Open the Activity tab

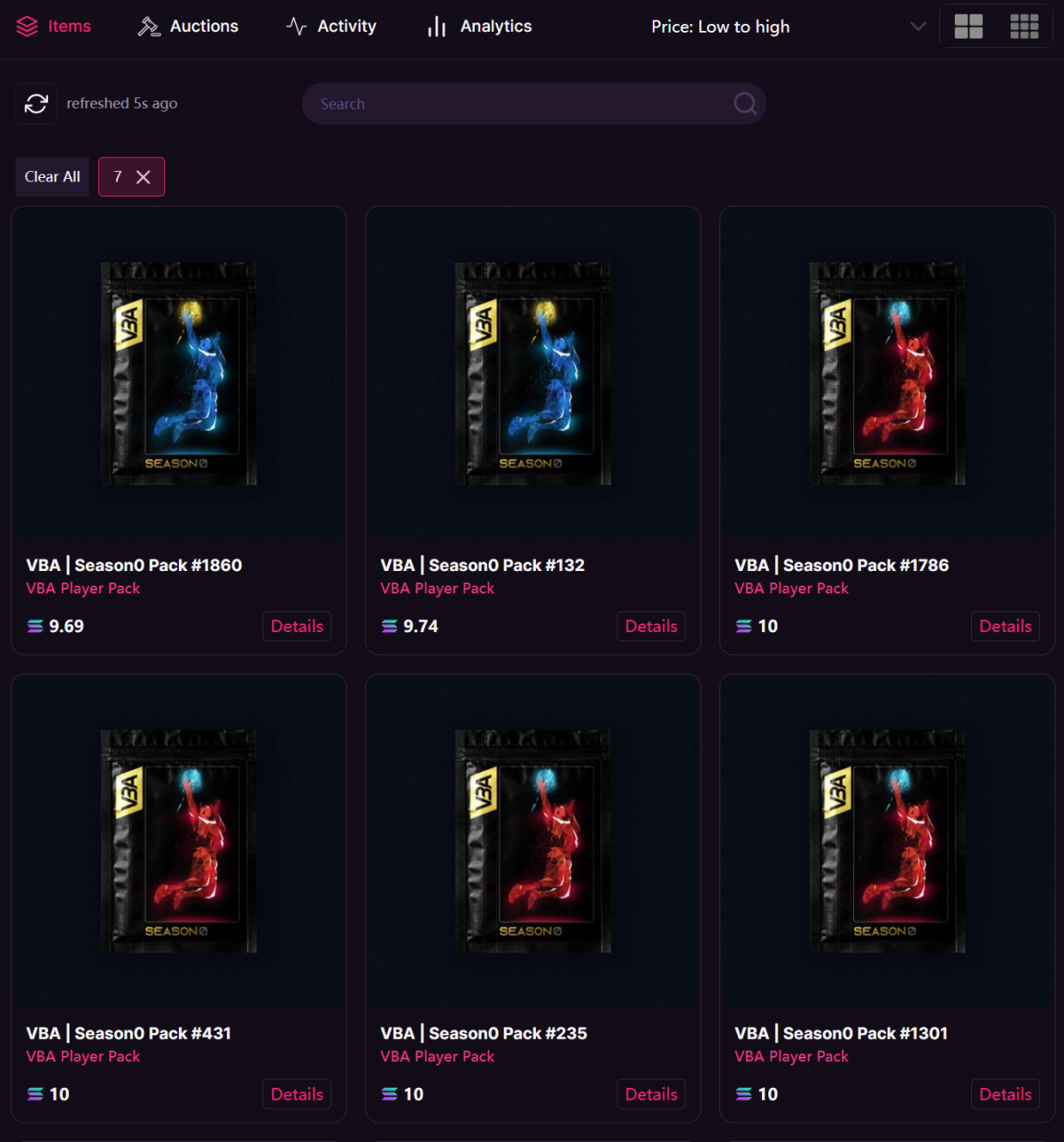331,27
